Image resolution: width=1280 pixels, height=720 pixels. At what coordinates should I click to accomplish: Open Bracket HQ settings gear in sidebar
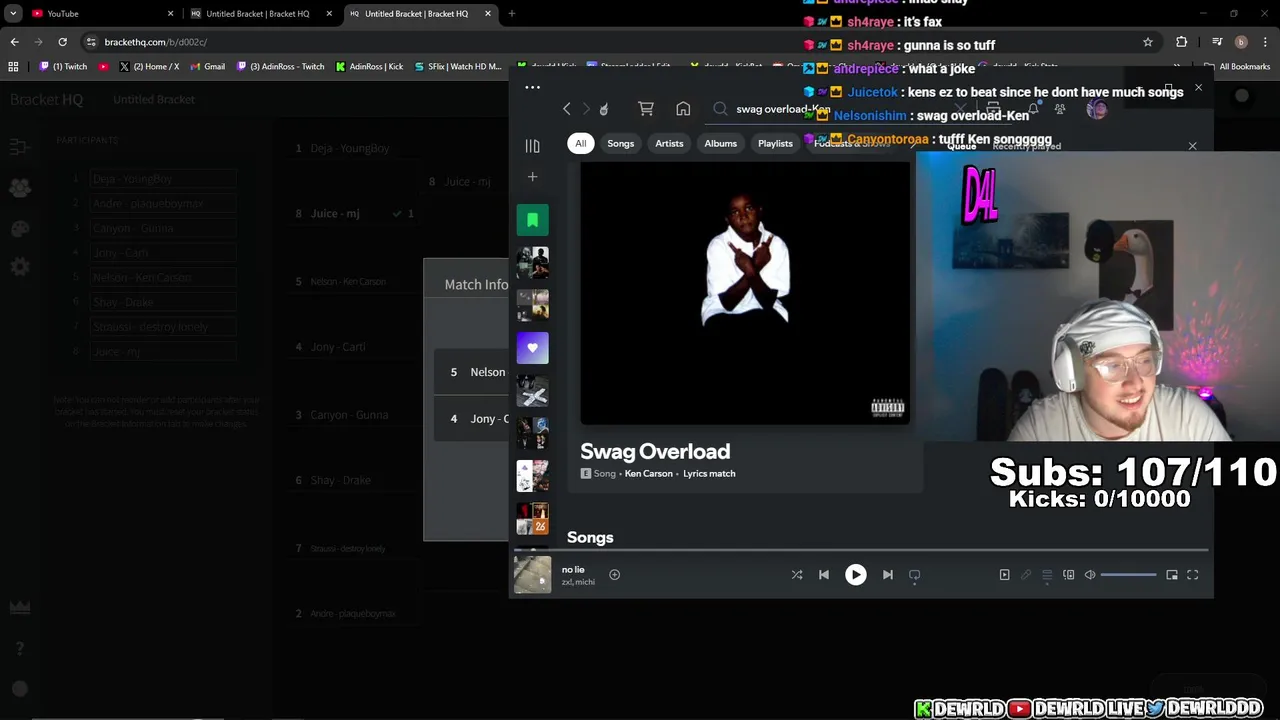20,268
